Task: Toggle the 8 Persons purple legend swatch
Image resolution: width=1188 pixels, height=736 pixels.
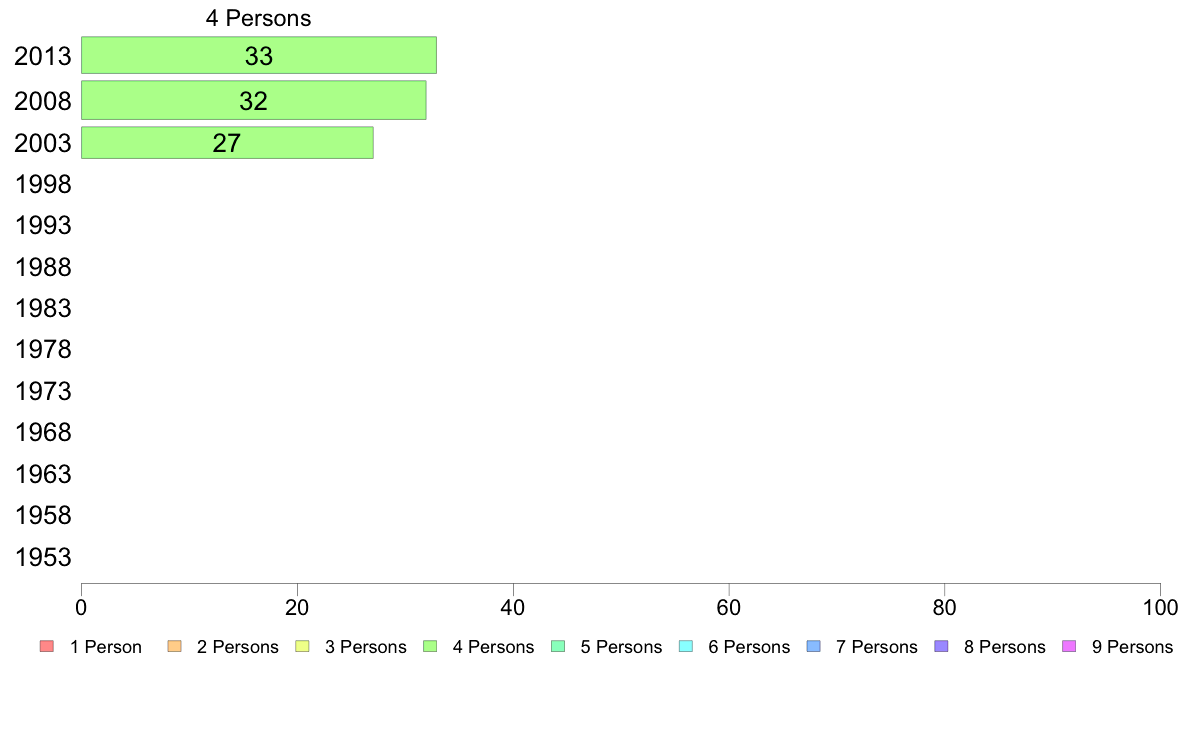Action: click(942, 647)
